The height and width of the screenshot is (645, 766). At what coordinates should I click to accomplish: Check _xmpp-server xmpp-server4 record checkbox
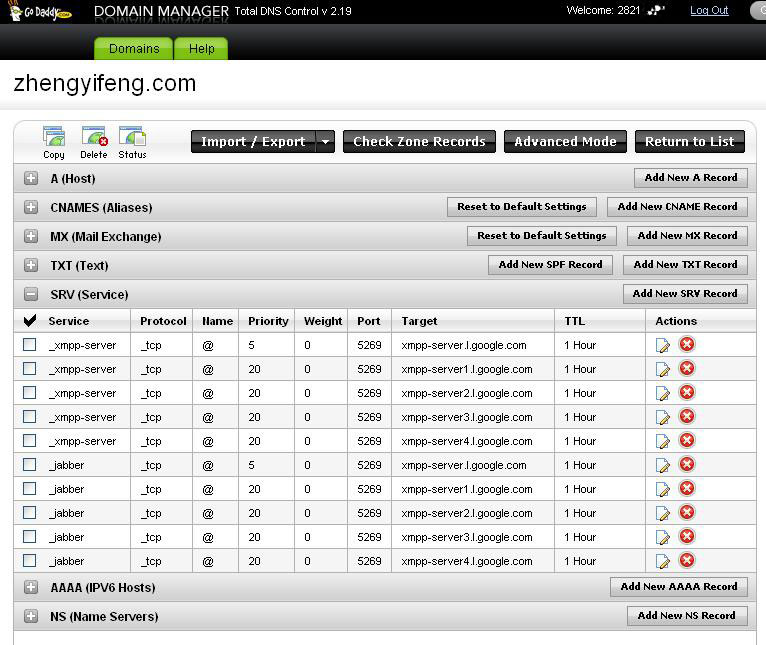[30, 441]
